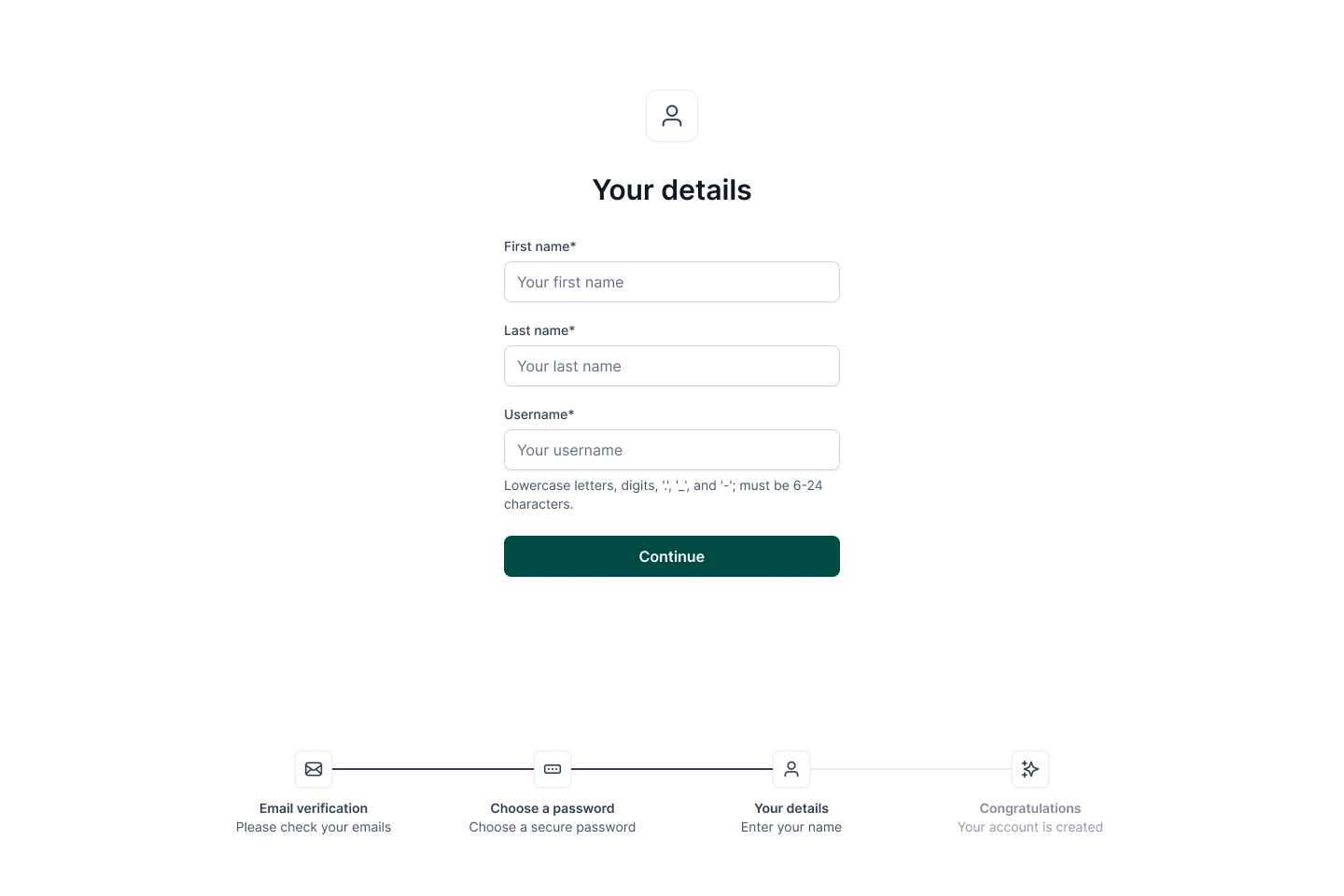Click the Email verification step label
The height and width of the screenshot is (896, 1344).
pyautogui.click(x=314, y=808)
